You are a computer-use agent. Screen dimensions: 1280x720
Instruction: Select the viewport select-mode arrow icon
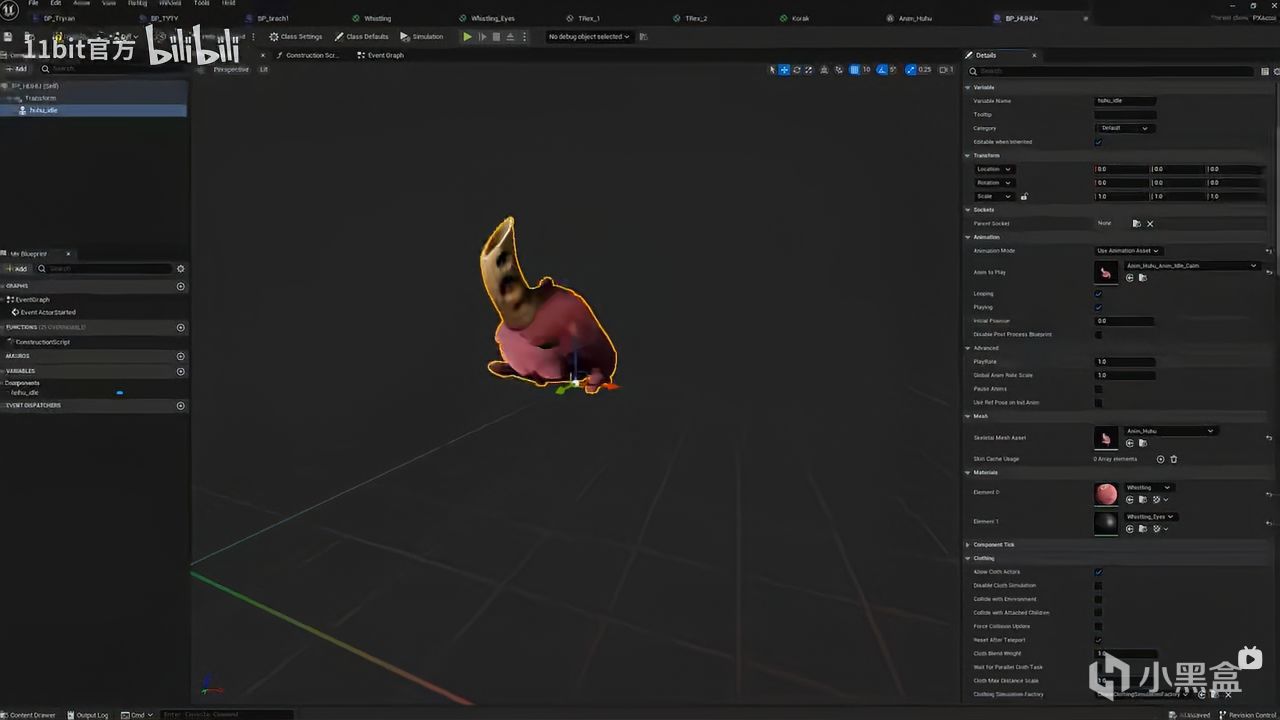772,70
